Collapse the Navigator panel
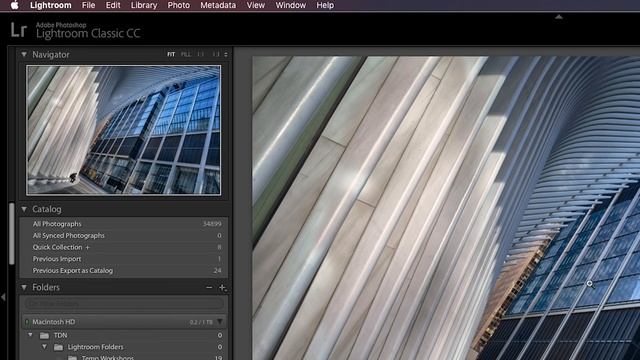 pos(24,54)
